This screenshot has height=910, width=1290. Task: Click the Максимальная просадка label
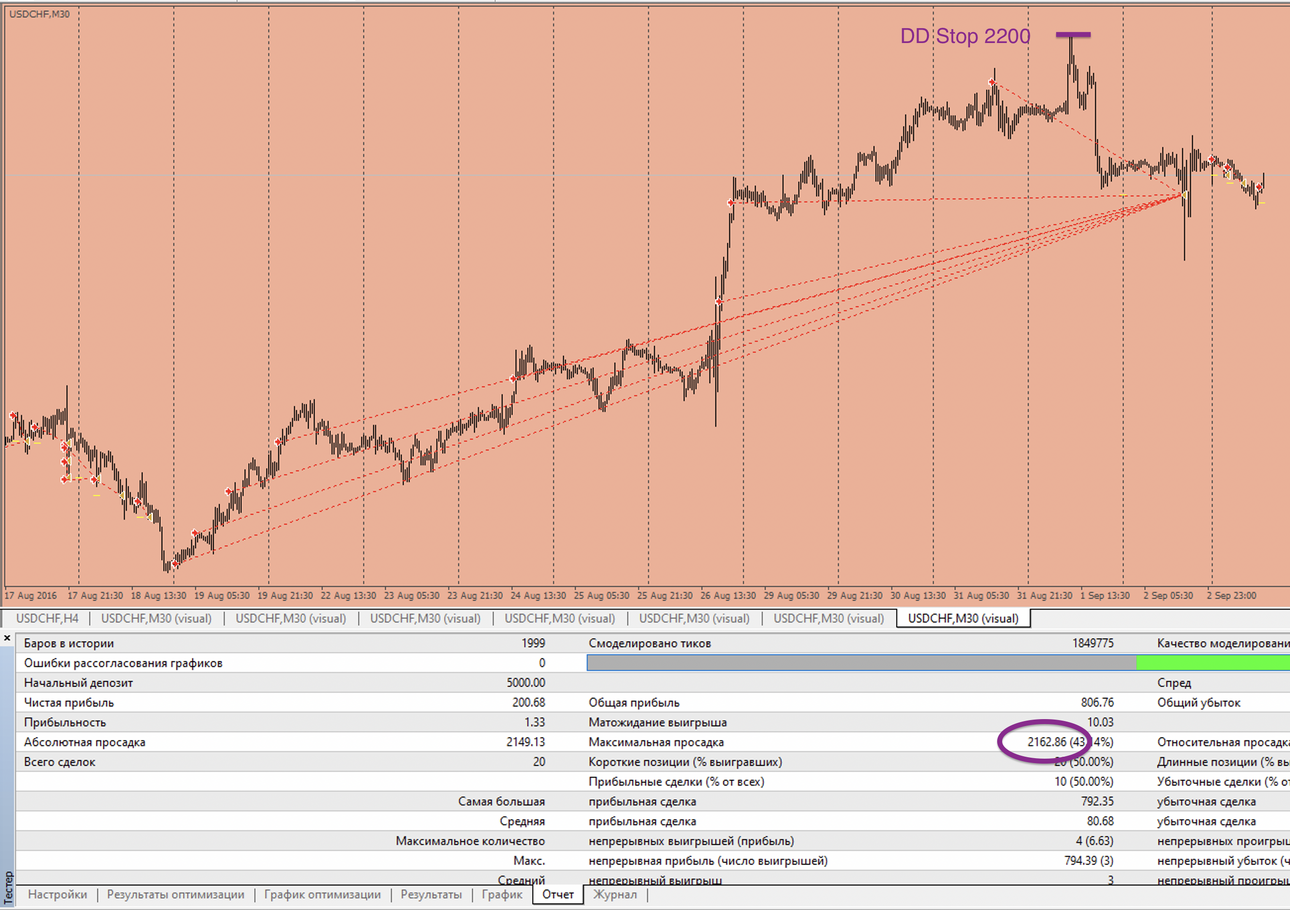[656, 742]
